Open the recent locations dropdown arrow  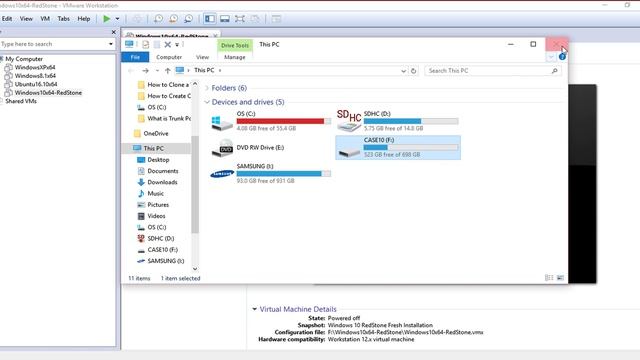(x=157, y=71)
